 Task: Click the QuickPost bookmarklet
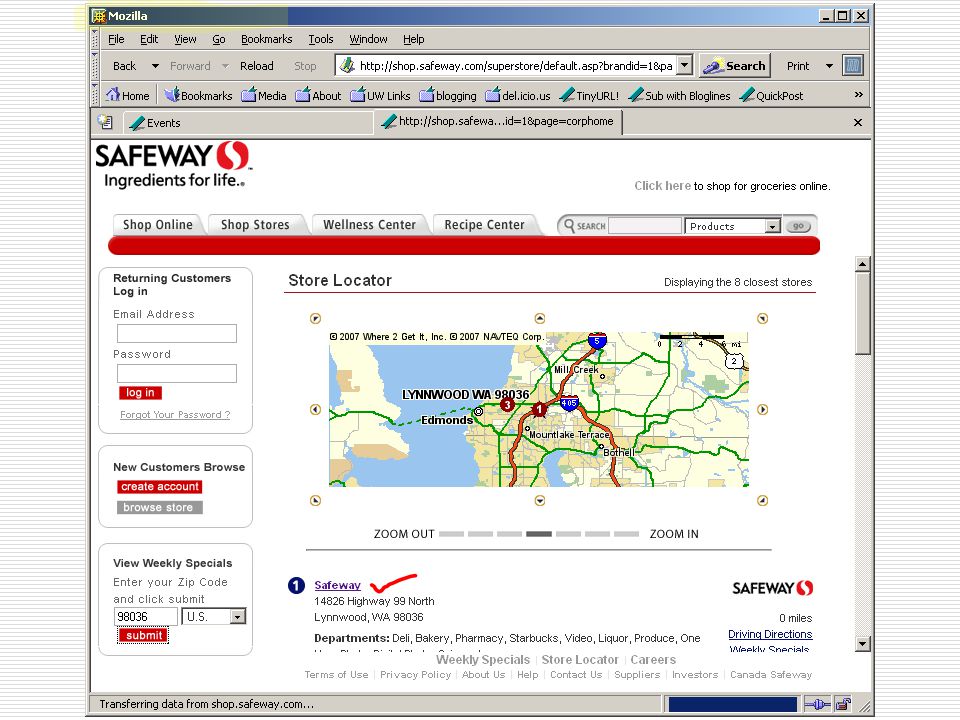[x=771, y=96]
